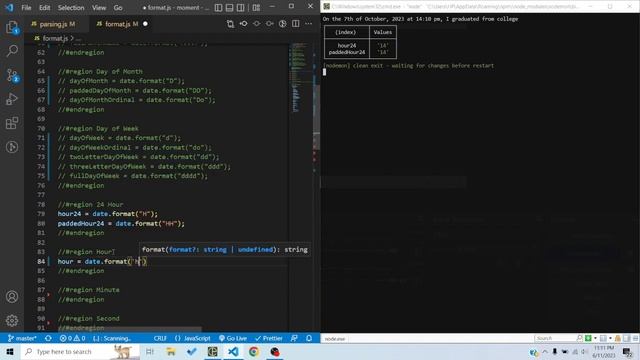Image resolution: width=640 pixels, height=360 pixels.
Task: Click the editor horizontal scrollbar
Action: (x=130, y=329)
